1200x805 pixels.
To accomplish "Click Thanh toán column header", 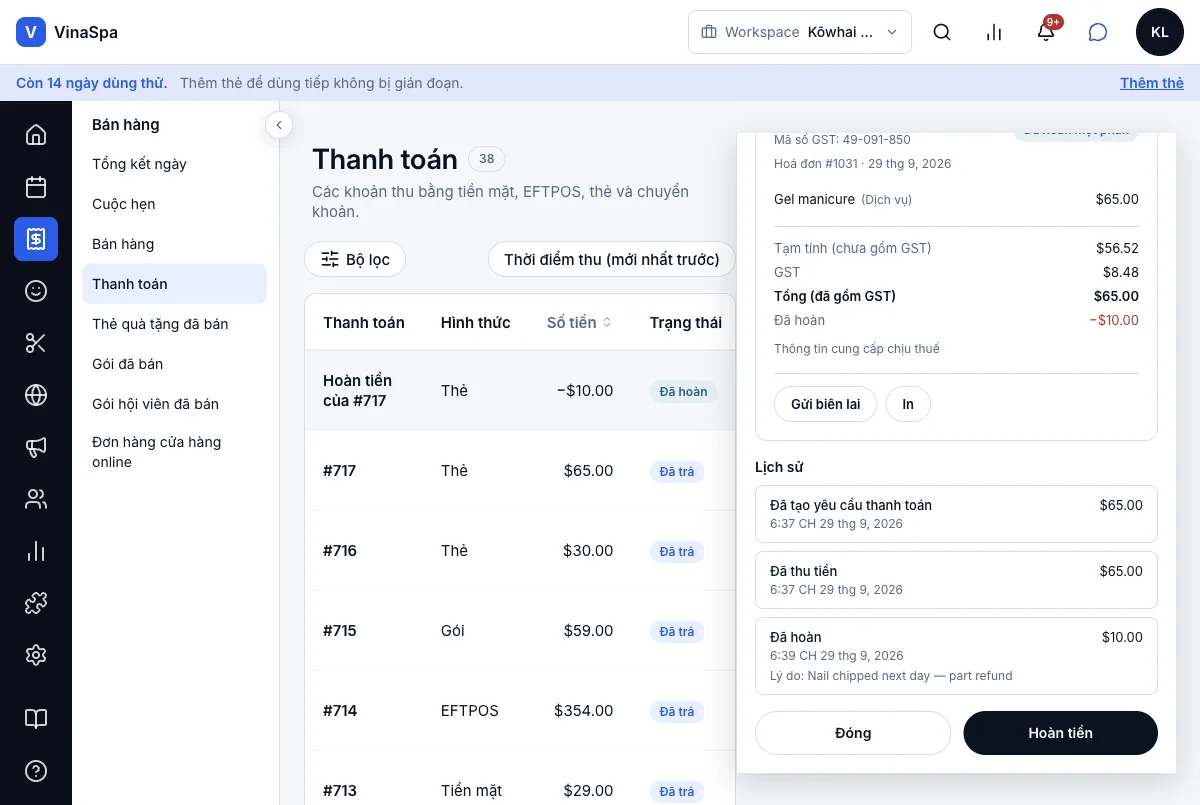I will [x=364, y=322].
